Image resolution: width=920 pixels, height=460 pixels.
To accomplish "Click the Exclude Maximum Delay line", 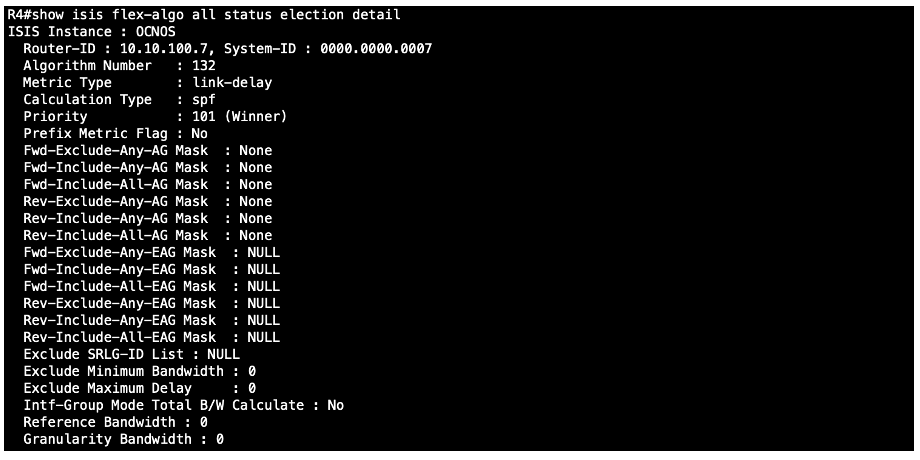I will click(140, 388).
